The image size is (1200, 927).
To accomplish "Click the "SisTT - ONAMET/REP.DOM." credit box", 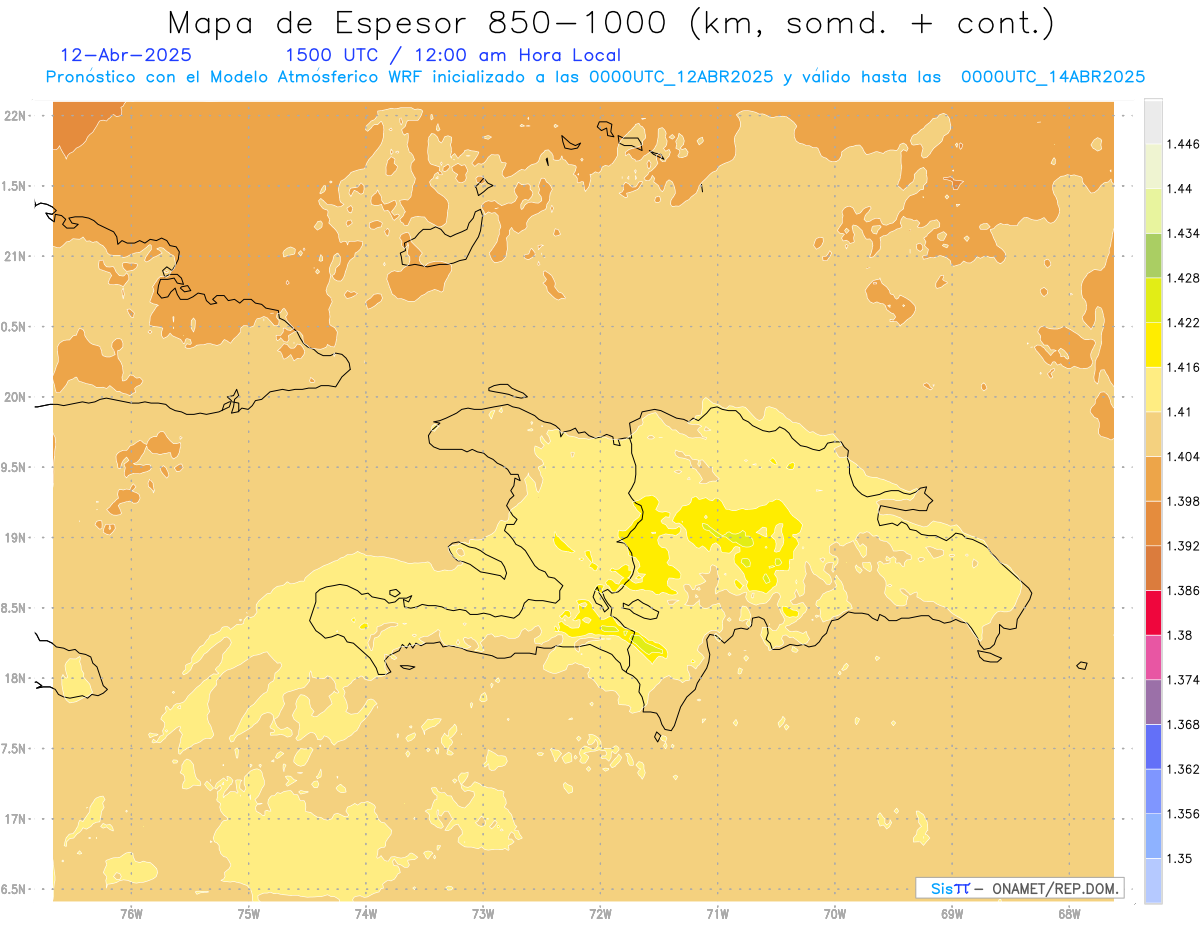I will (1019, 888).
